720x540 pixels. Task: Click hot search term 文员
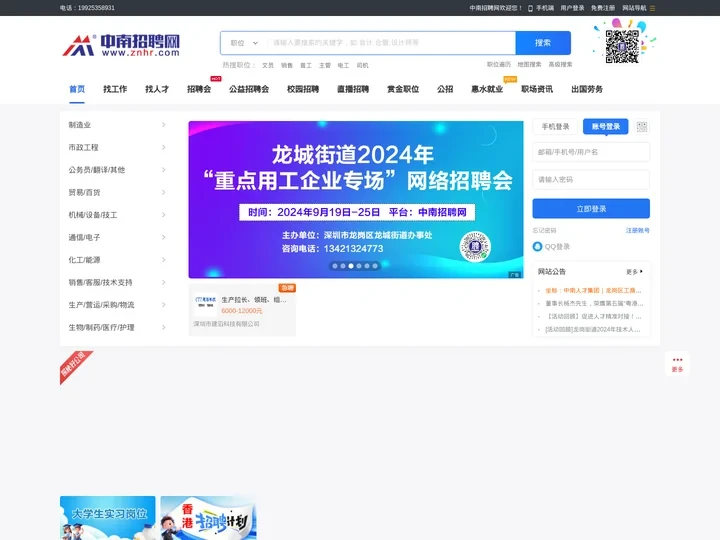268,65
